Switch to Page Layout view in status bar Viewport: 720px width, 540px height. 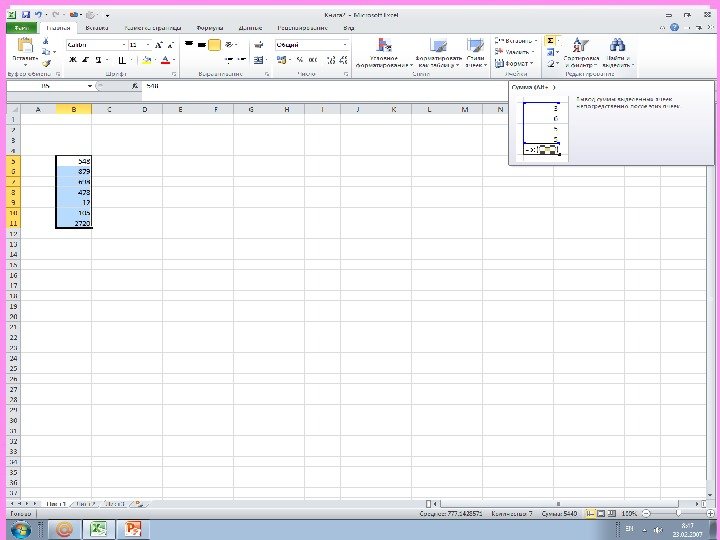pyautogui.click(x=601, y=513)
